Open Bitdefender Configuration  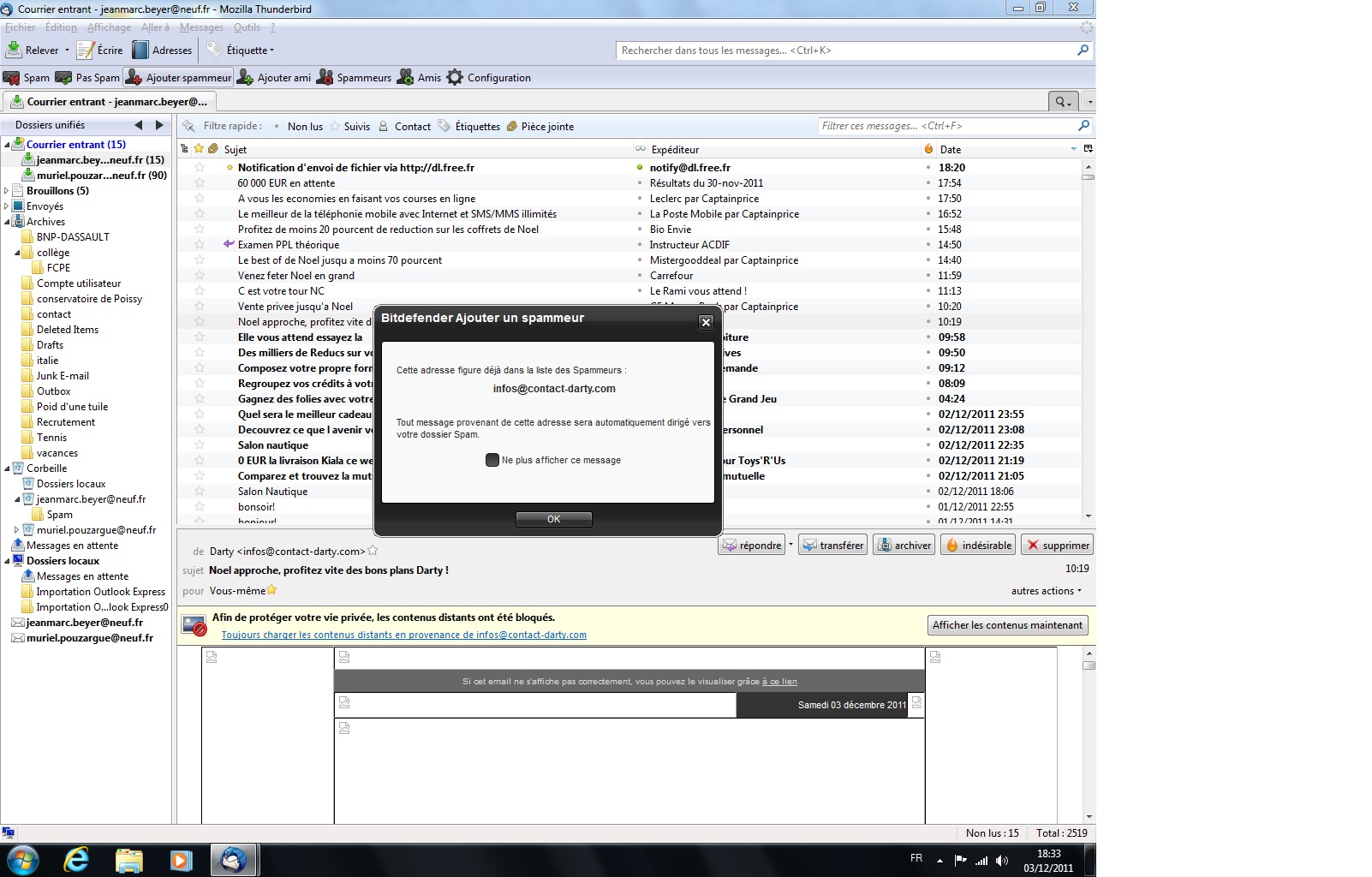[x=489, y=78]
